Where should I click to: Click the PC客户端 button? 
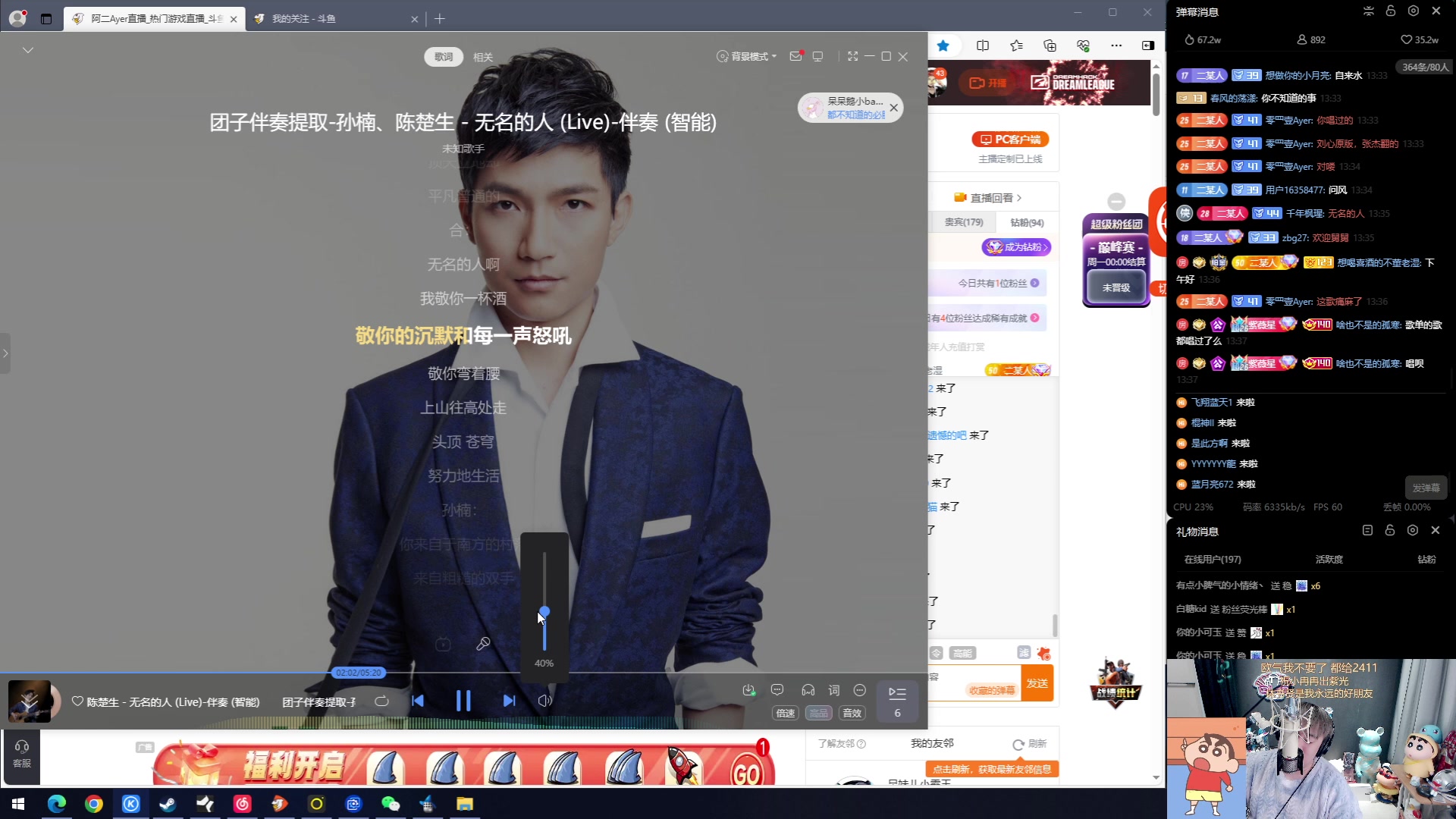pyautogui.click(x=1010, y=140)
